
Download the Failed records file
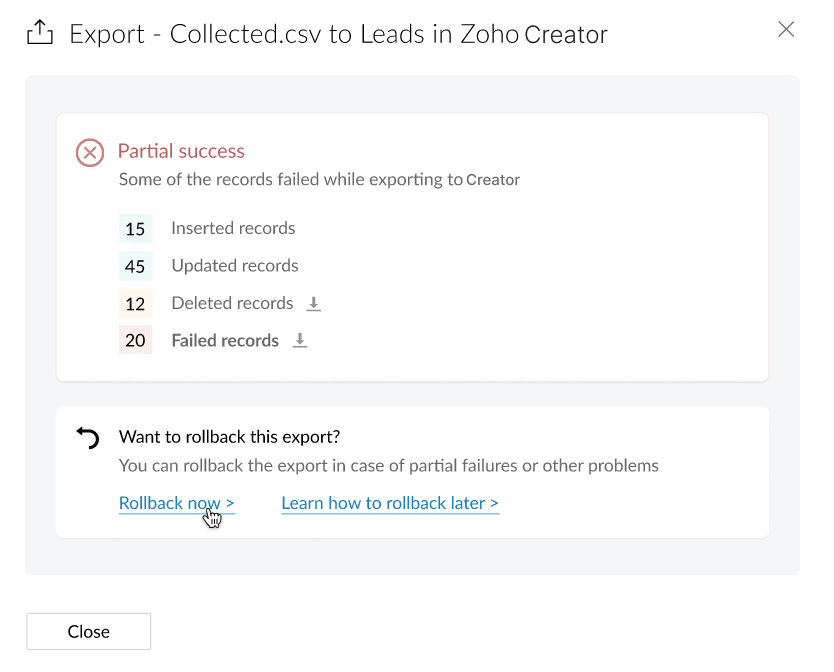(x=300, y=341)
